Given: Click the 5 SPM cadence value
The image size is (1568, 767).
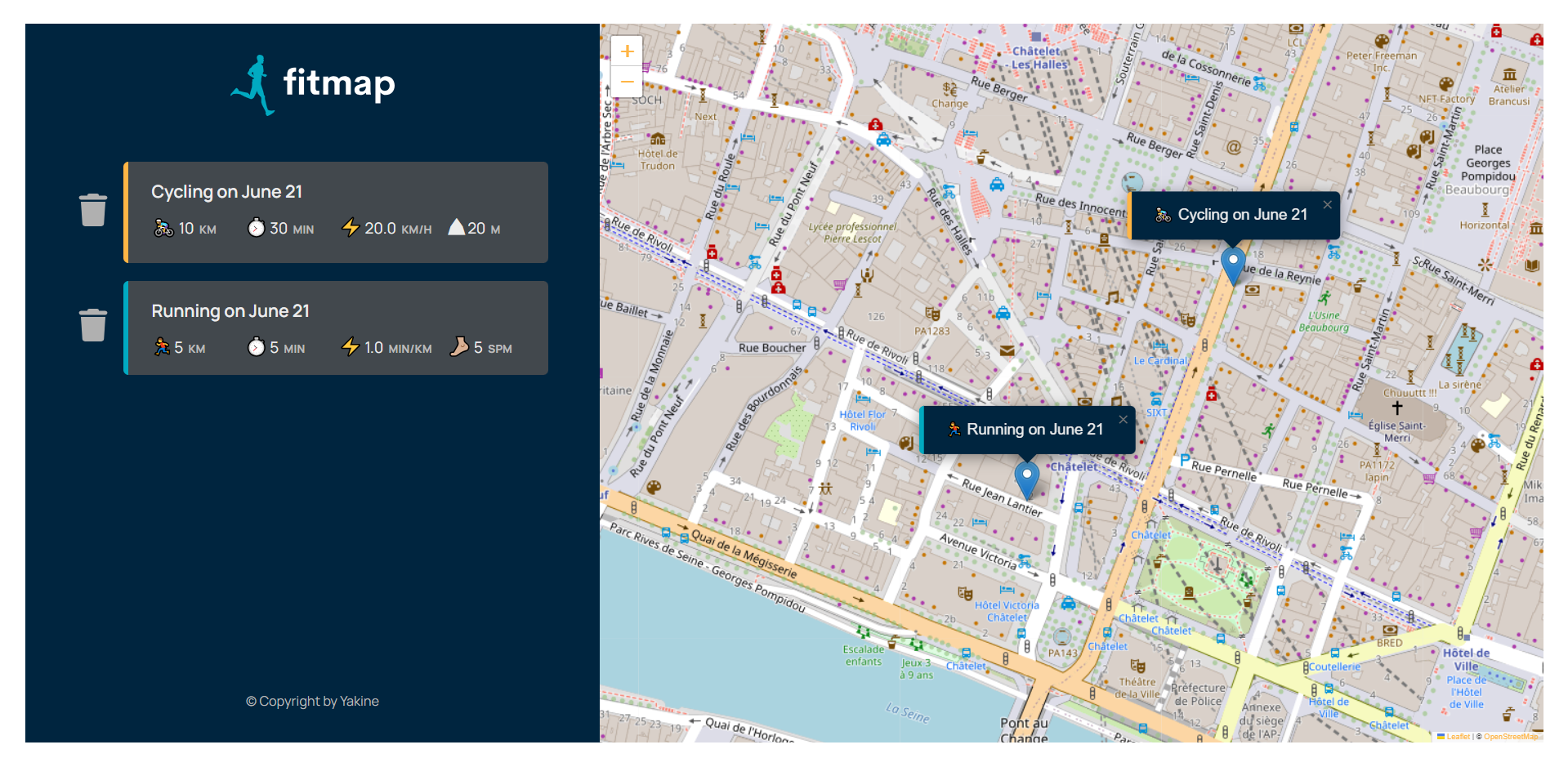Looking at the screenshot, I should [x=493, y=348].
